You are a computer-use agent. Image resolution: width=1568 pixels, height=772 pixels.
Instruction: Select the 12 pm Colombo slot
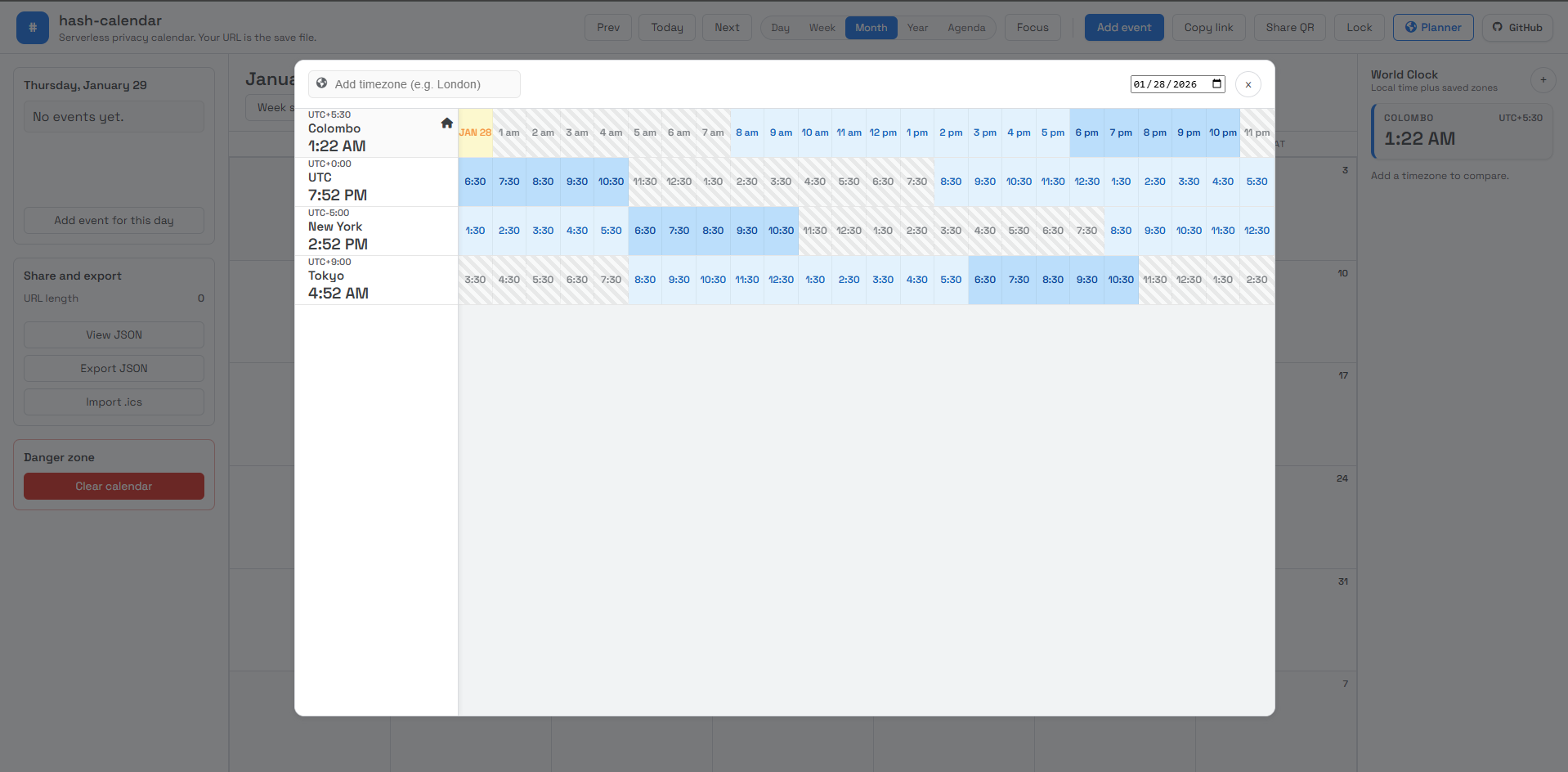click(883, 132)
